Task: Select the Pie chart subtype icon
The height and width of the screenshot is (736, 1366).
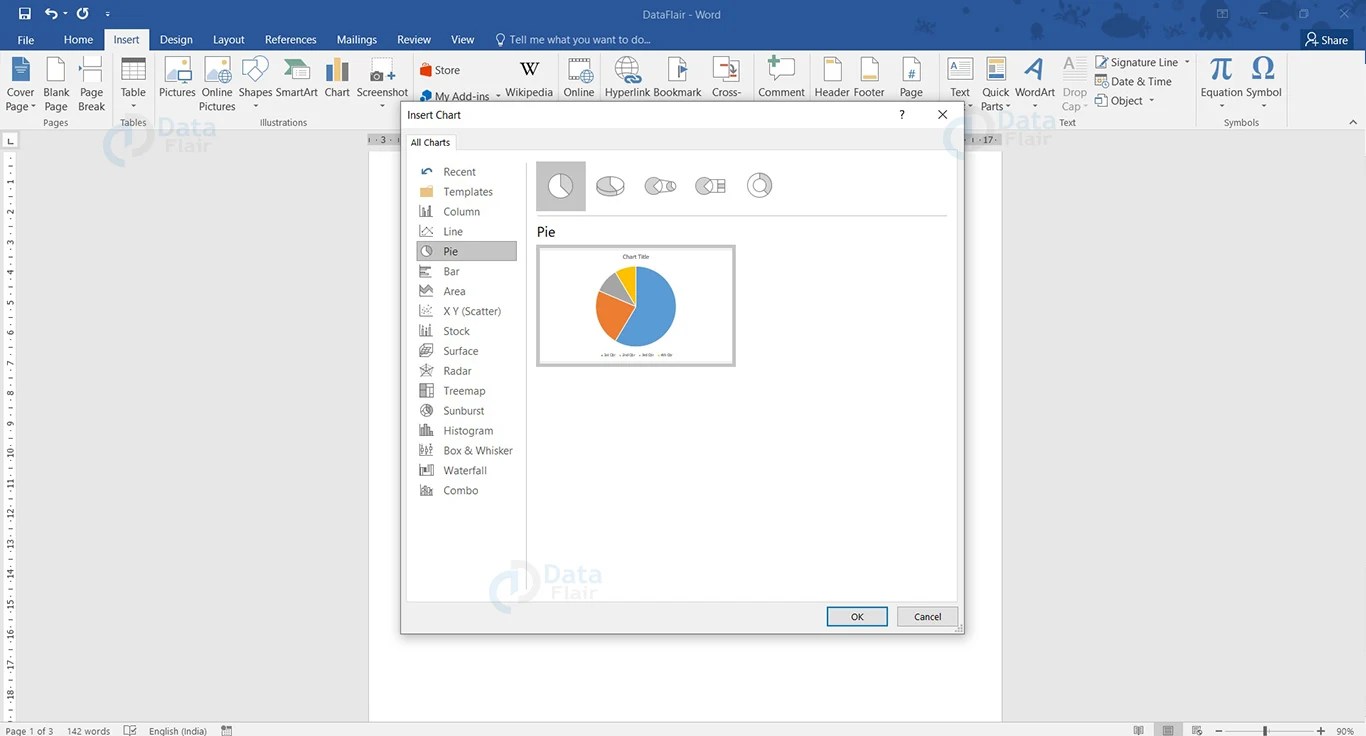Action: (x=560, y=186)
